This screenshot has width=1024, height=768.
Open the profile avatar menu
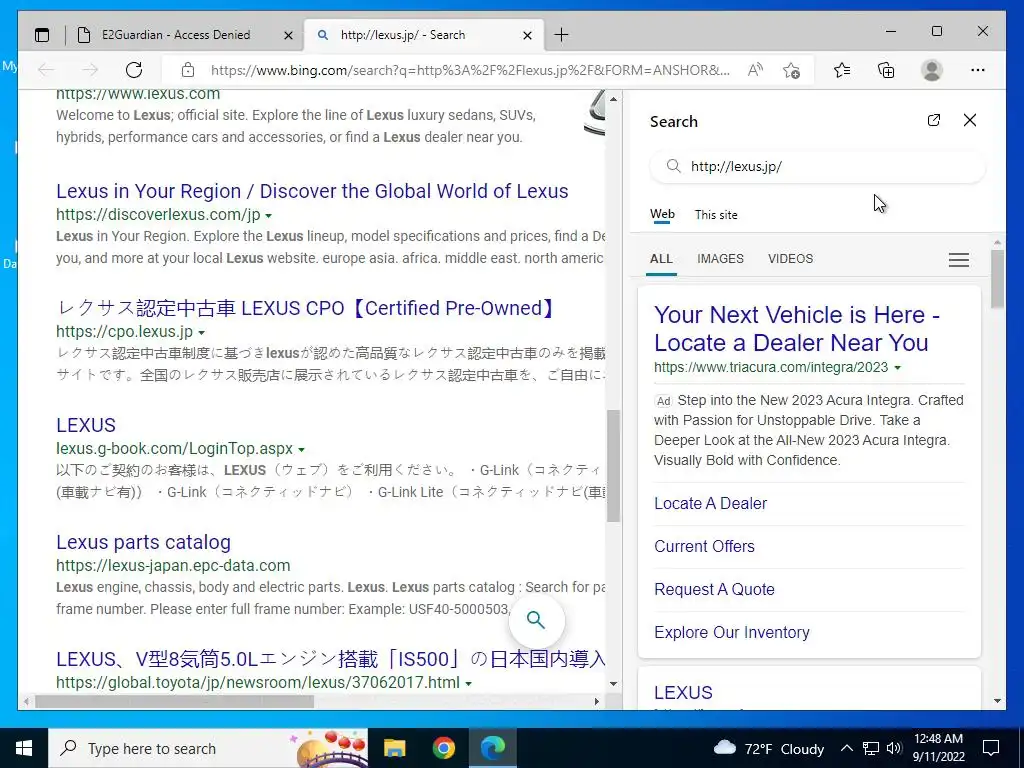tap(931, 70)
